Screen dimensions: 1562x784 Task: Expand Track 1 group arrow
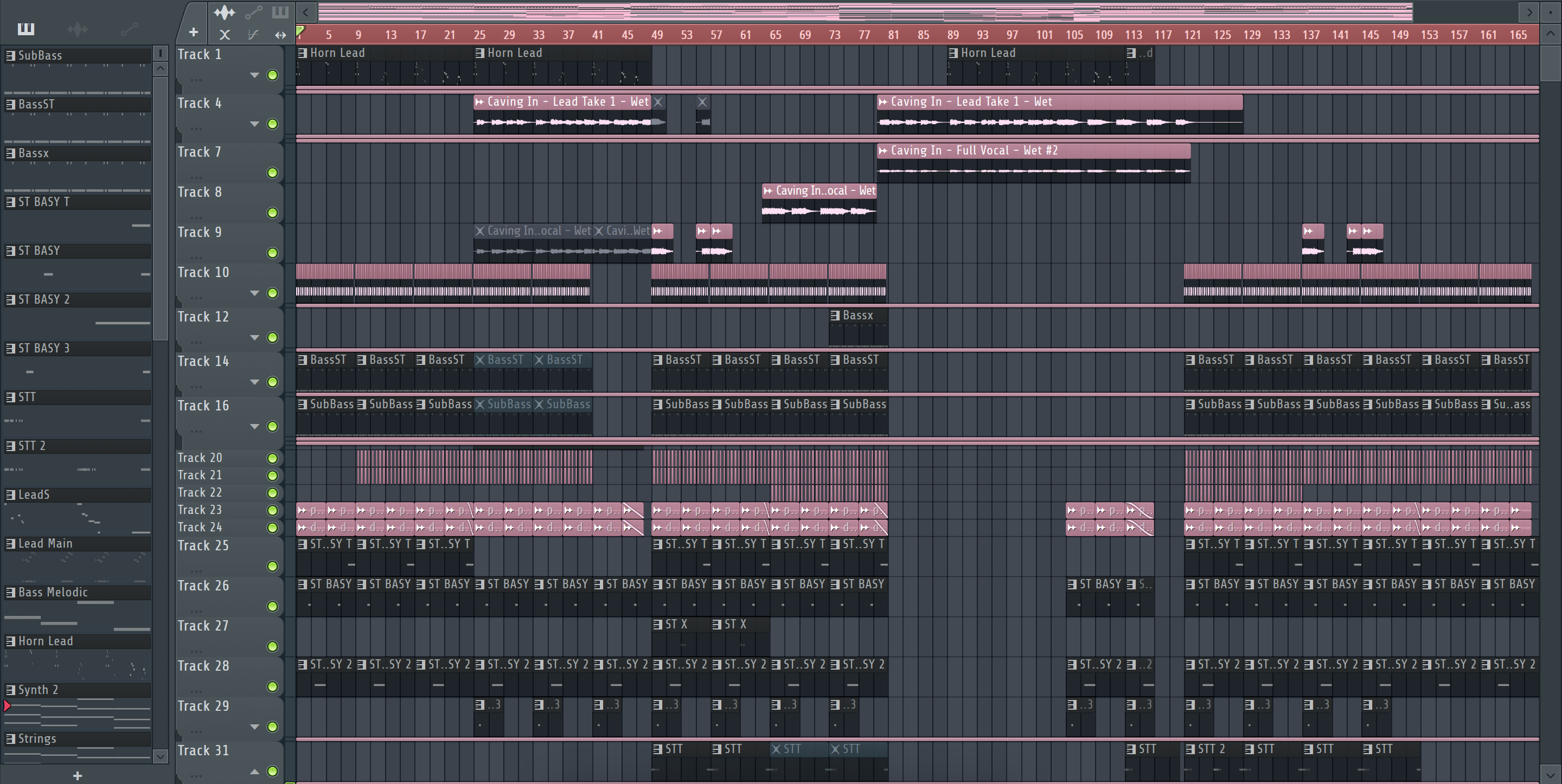pyautogui.click(x=255, y=75)
